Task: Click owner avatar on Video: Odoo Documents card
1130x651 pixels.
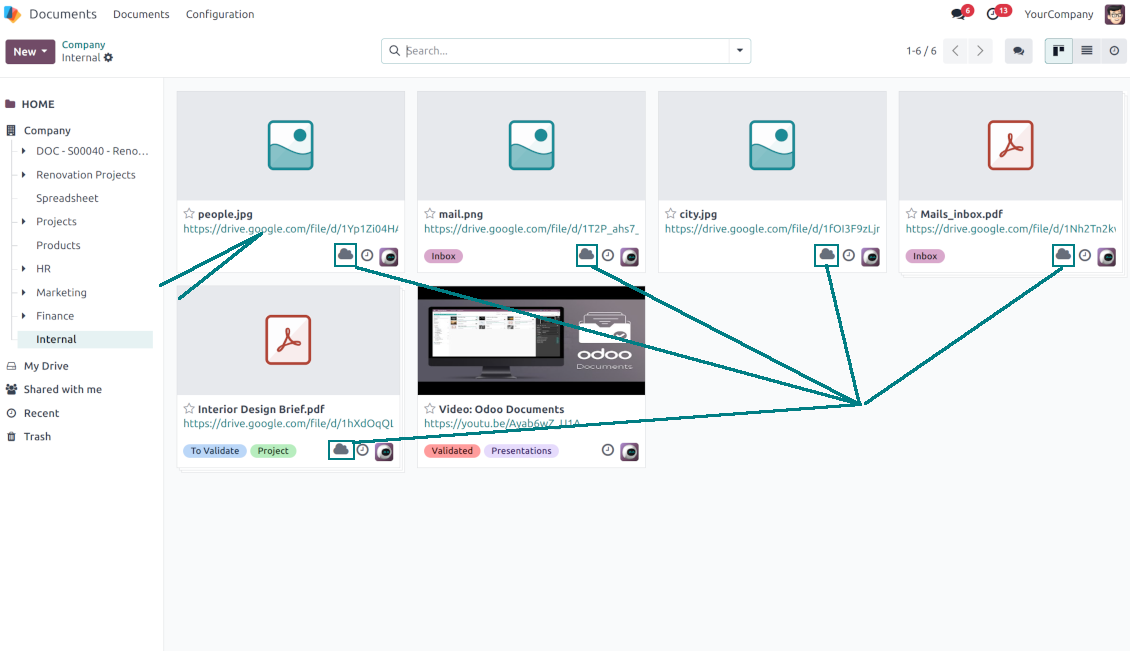Action: click(x=630, y=451)
